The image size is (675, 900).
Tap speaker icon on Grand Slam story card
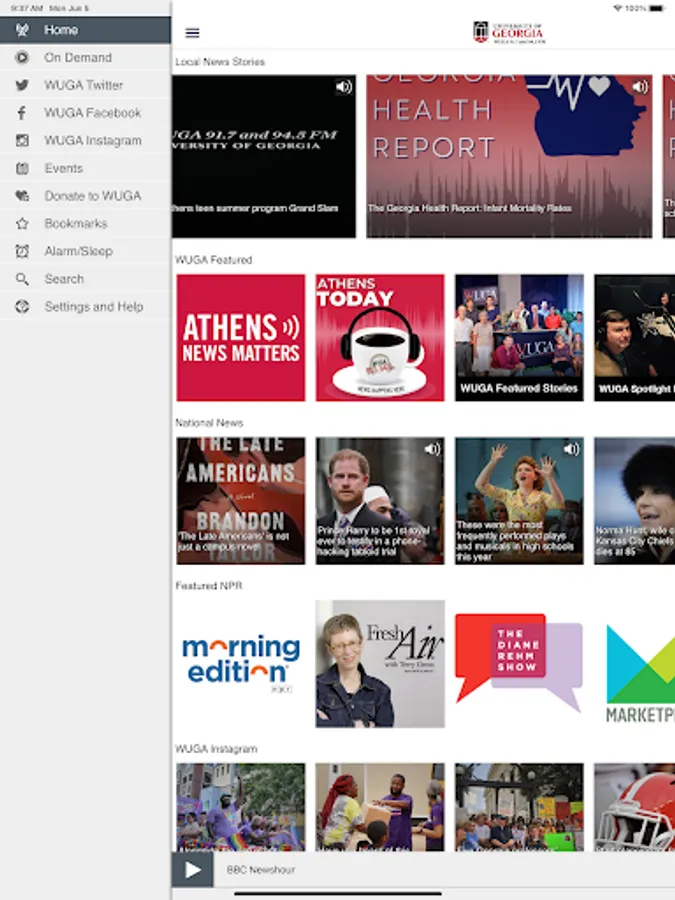coord(344,87)
